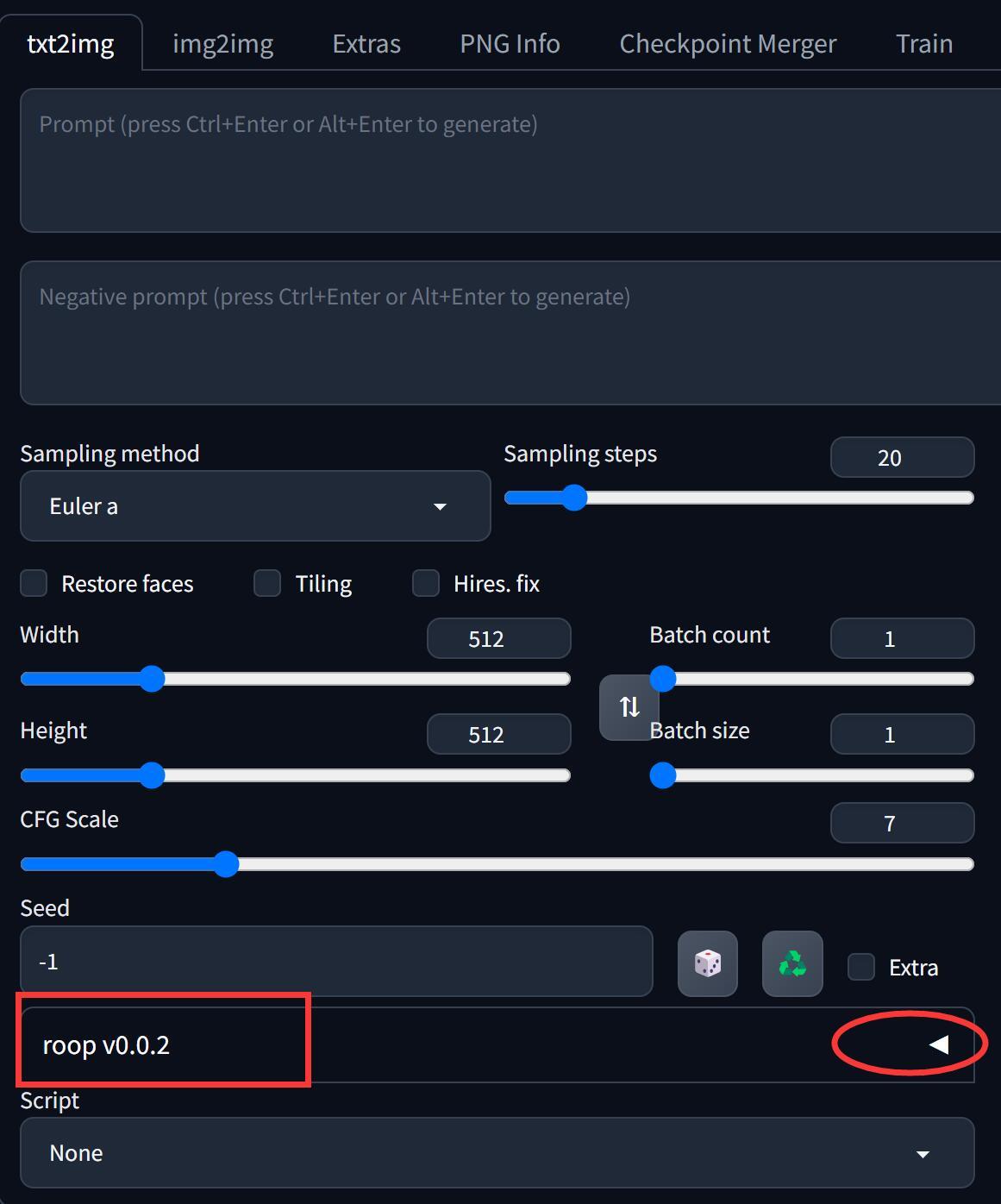The width and height of the screenshot is (1001, 1204).
Task: Expand the roop v0.0.2 panel arrow
Action: (939, 1044)
